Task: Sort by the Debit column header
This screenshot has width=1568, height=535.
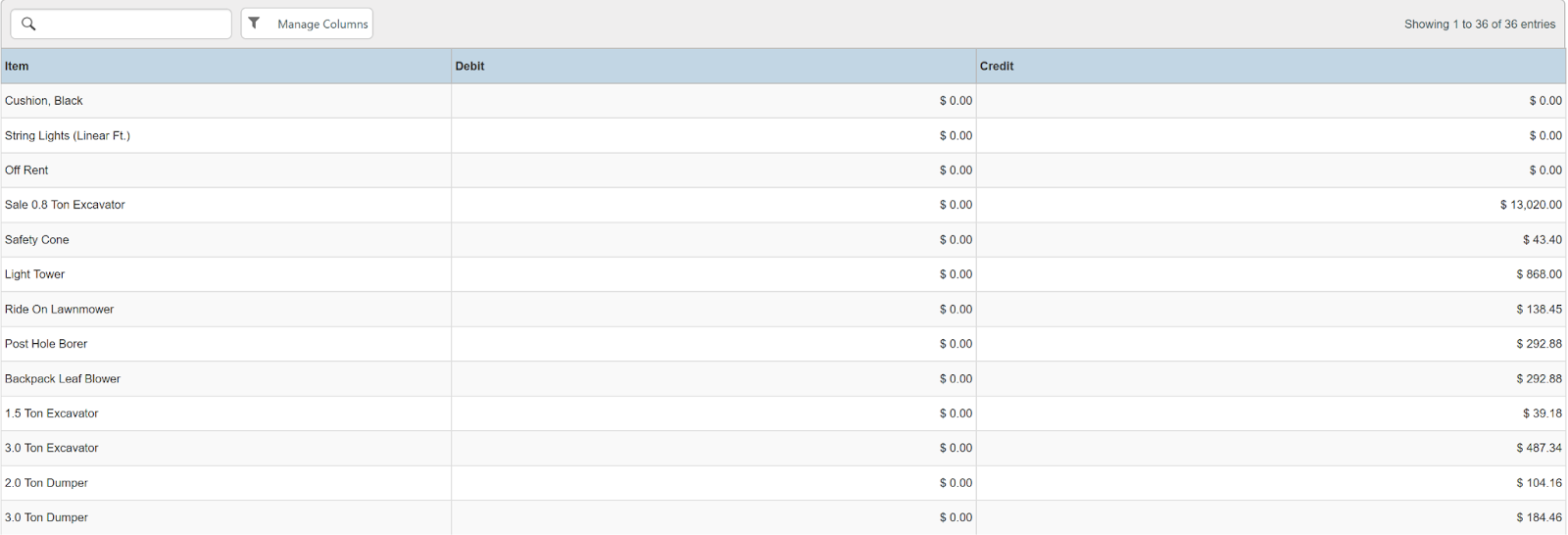Action: (469, 66)
